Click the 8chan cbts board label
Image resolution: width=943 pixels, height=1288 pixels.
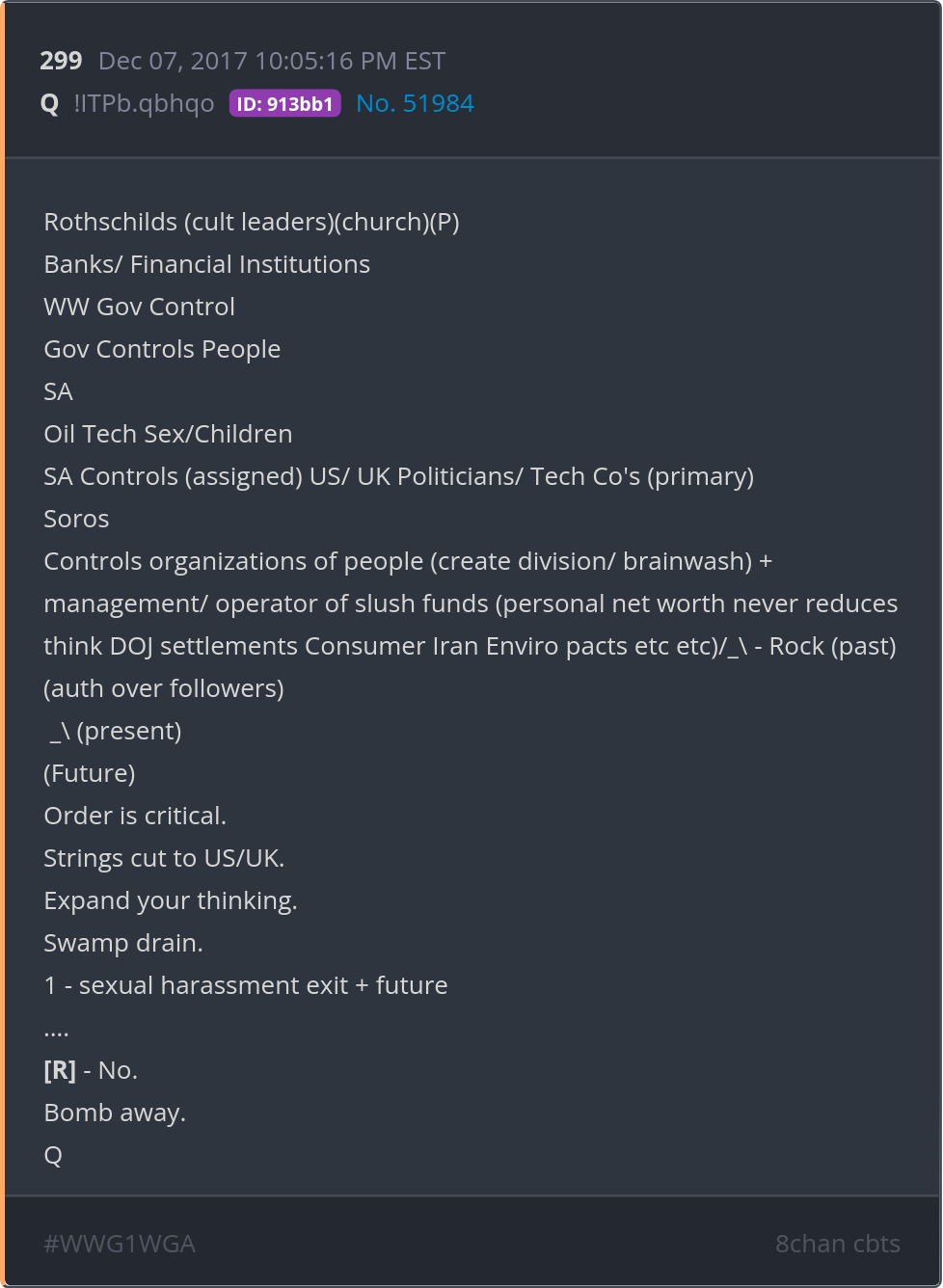coord(837,1245)
